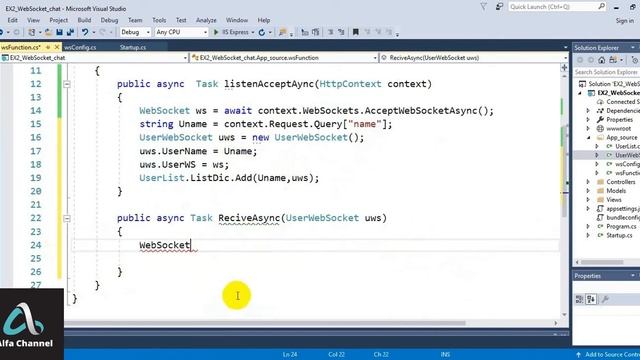Open the IIS Express launch target dropdown arrow
Viewport: 640px width, 360px height.
(253, 32)
